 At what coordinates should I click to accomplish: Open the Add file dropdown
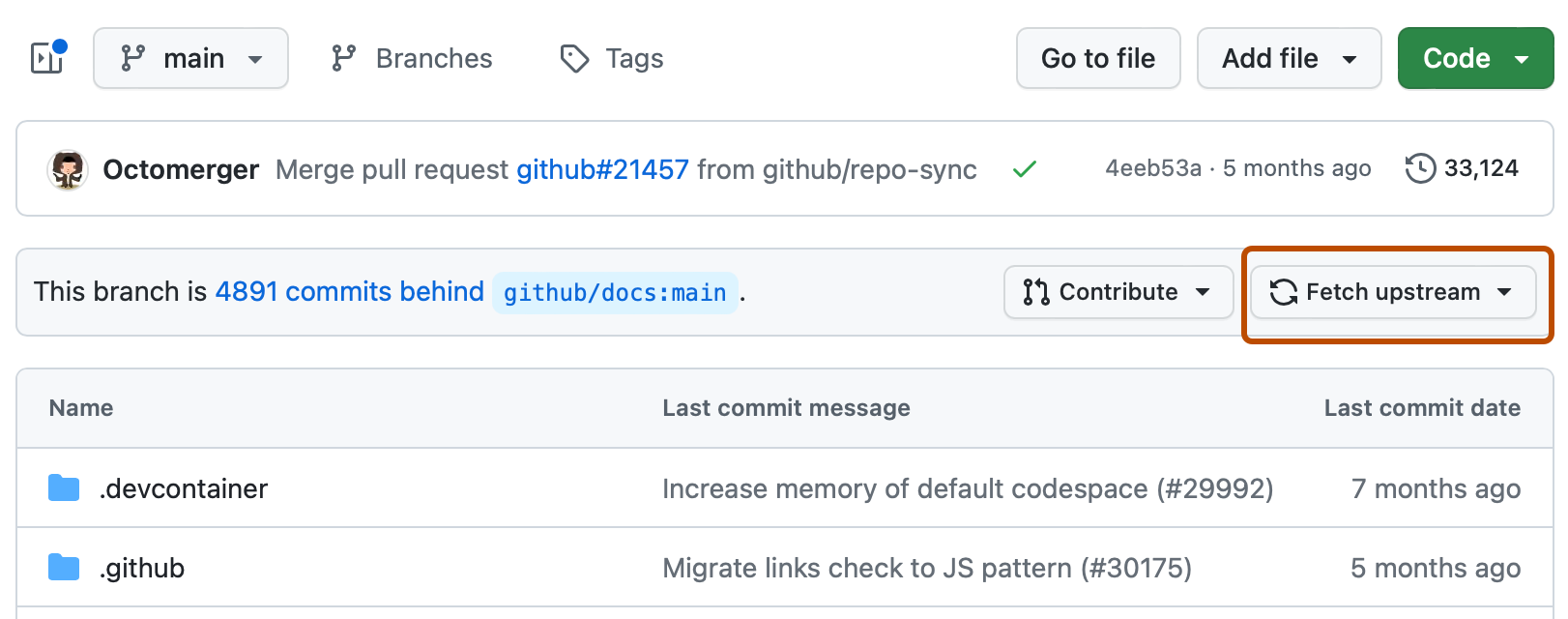(1290, 58)
